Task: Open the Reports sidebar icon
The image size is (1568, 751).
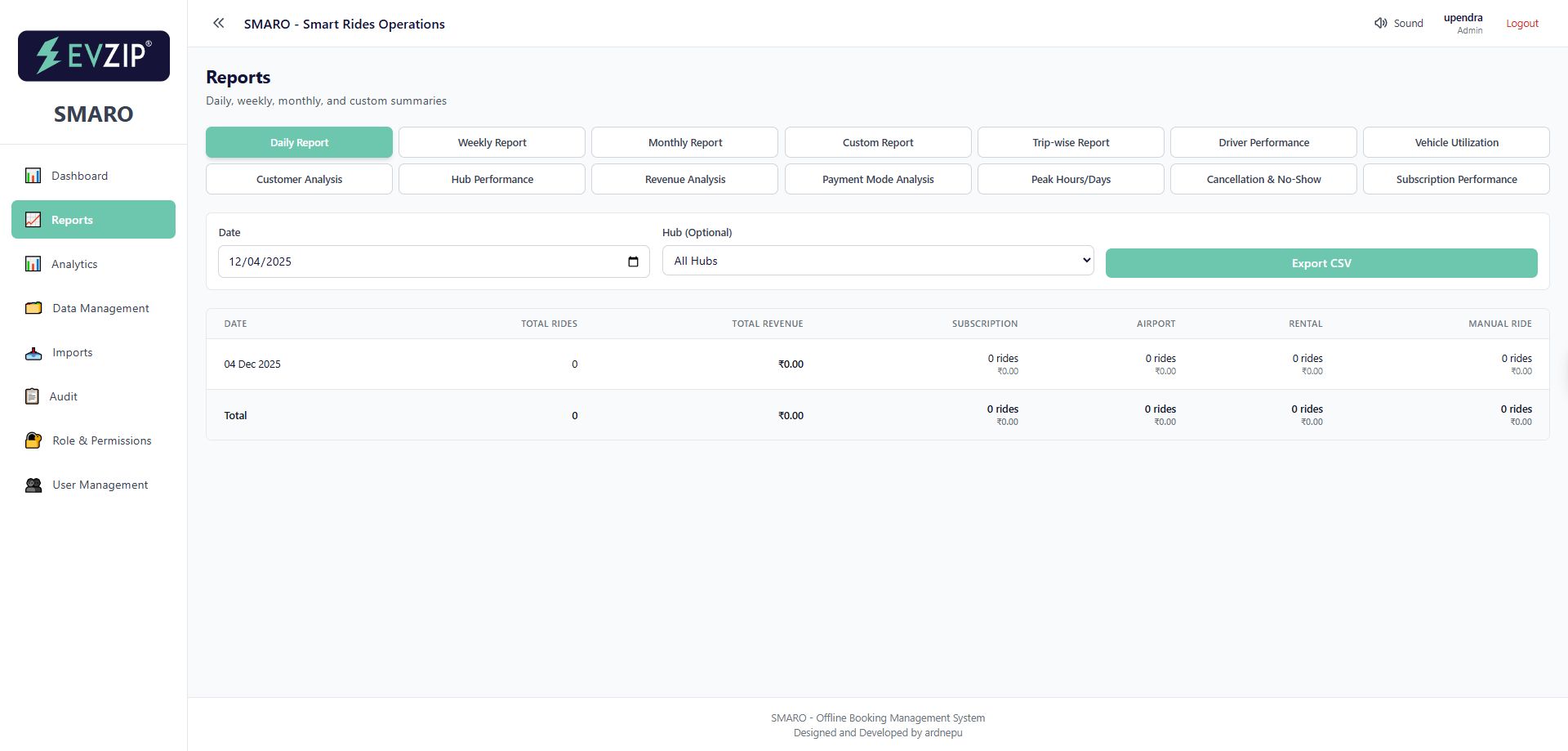Action: click(33, 219)
